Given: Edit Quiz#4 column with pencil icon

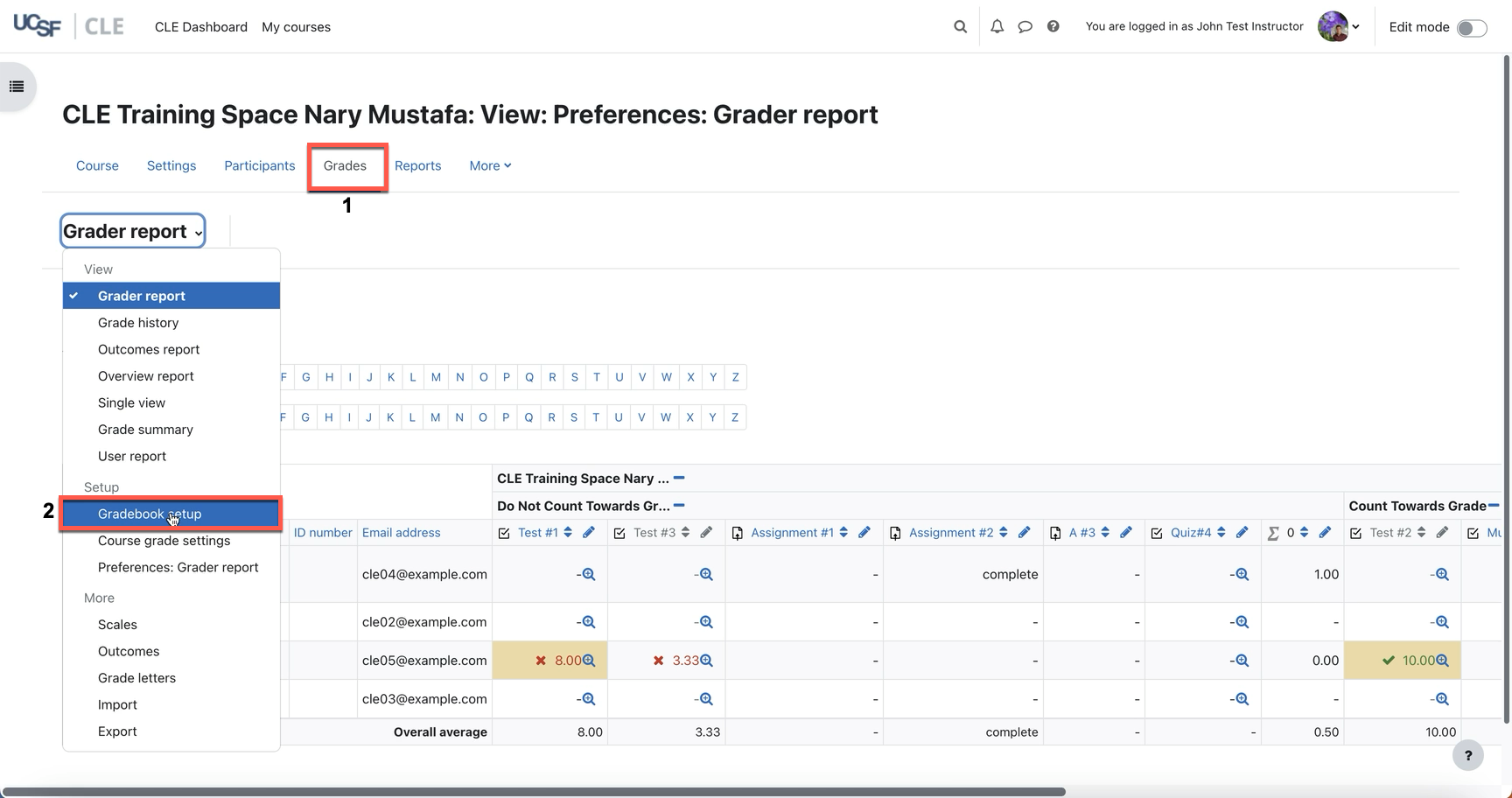Looking at the screenshot, I should coord(1242,532).
